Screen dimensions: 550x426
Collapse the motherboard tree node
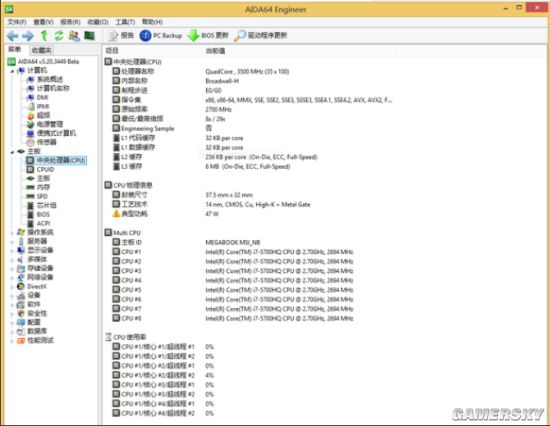pos(12,152)
